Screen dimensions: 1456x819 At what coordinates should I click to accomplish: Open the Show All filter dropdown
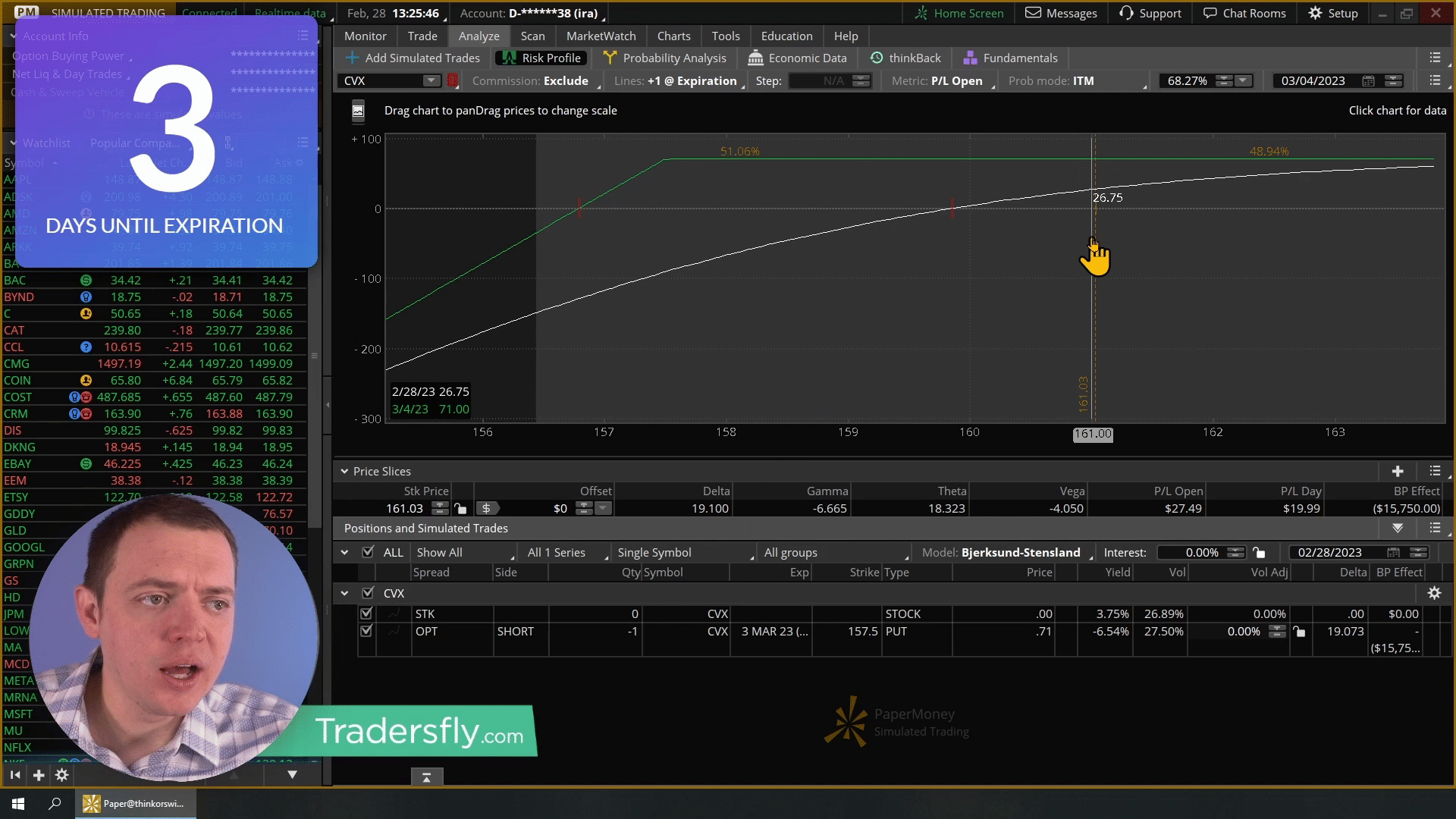[x=464, y=552]
